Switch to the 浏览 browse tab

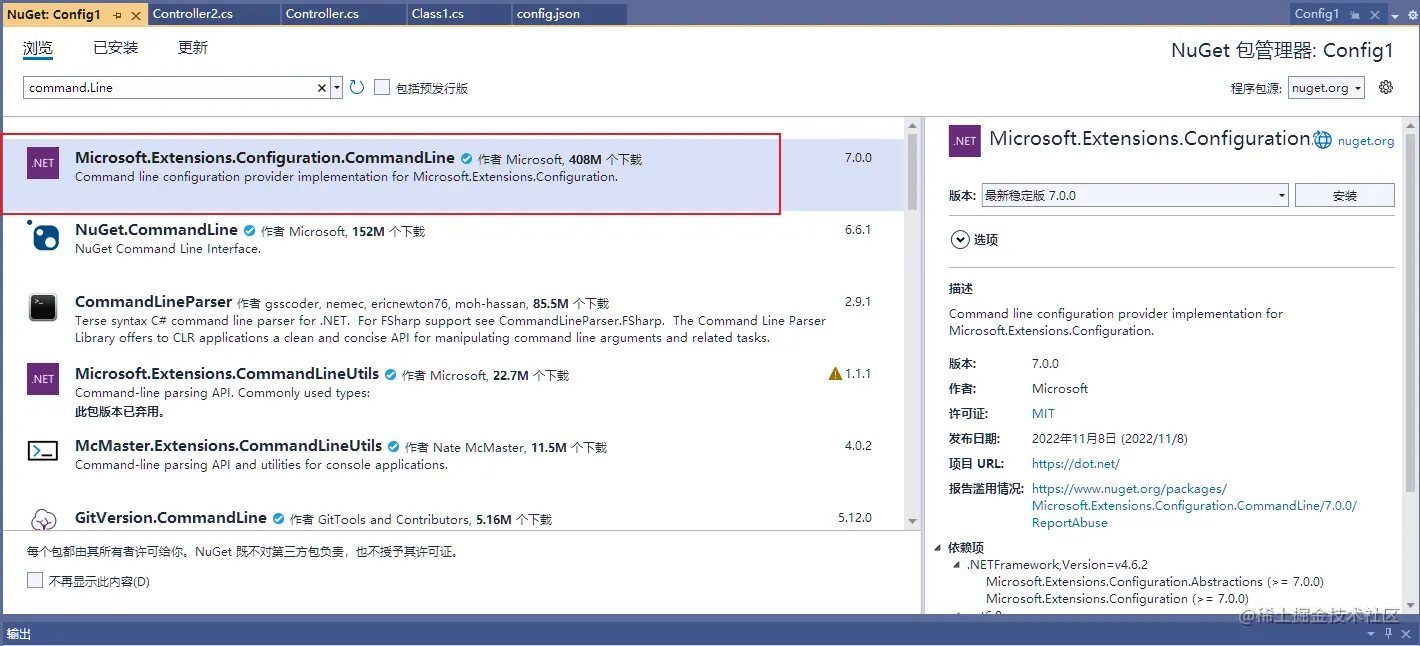[38, 48]
